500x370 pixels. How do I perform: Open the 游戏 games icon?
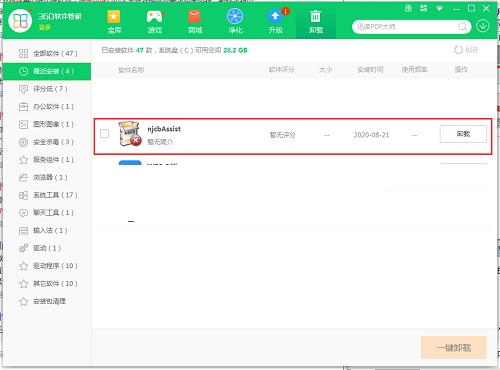155,21
